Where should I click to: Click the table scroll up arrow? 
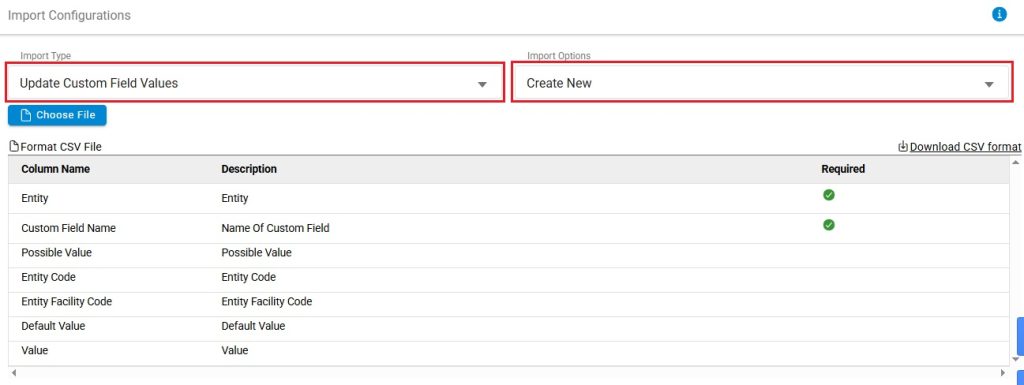click(x=1016, y=161)
